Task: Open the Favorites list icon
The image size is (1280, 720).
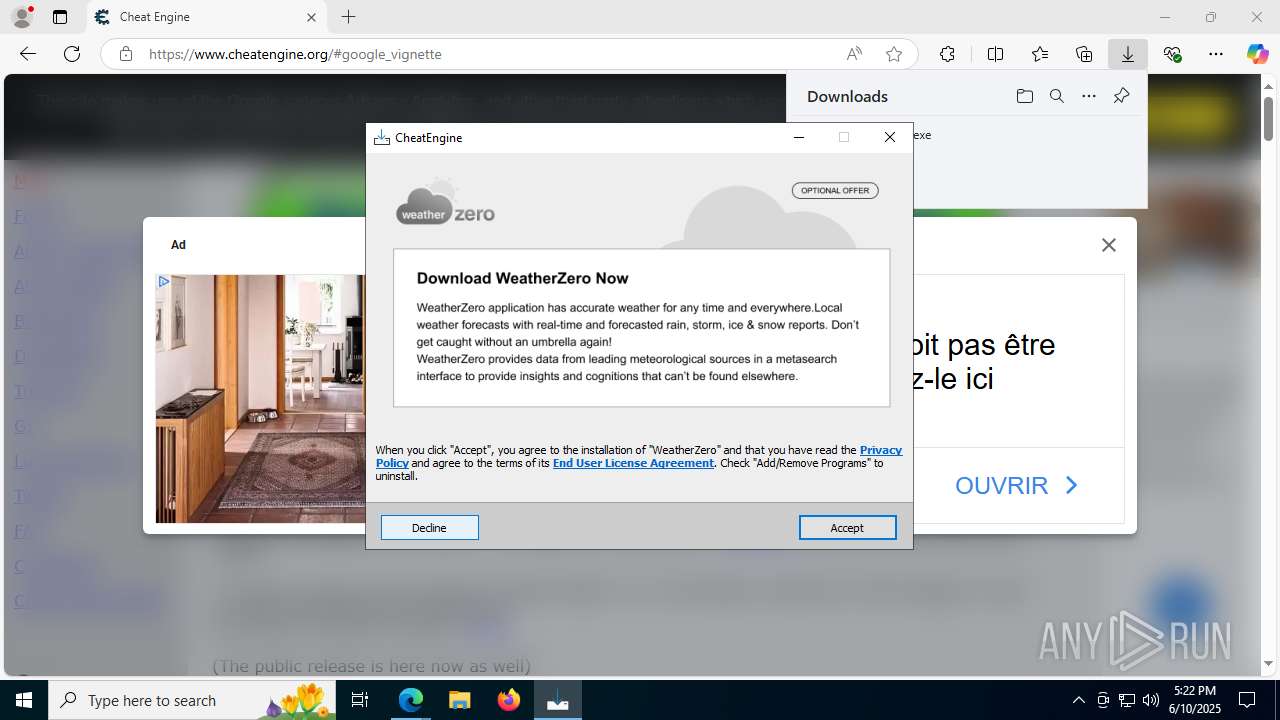Action: [x=1040, y=54]
